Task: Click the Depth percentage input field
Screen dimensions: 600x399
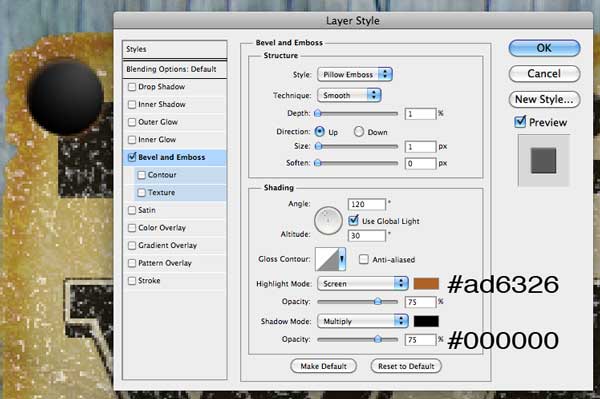Action: (x=420, y=114)
